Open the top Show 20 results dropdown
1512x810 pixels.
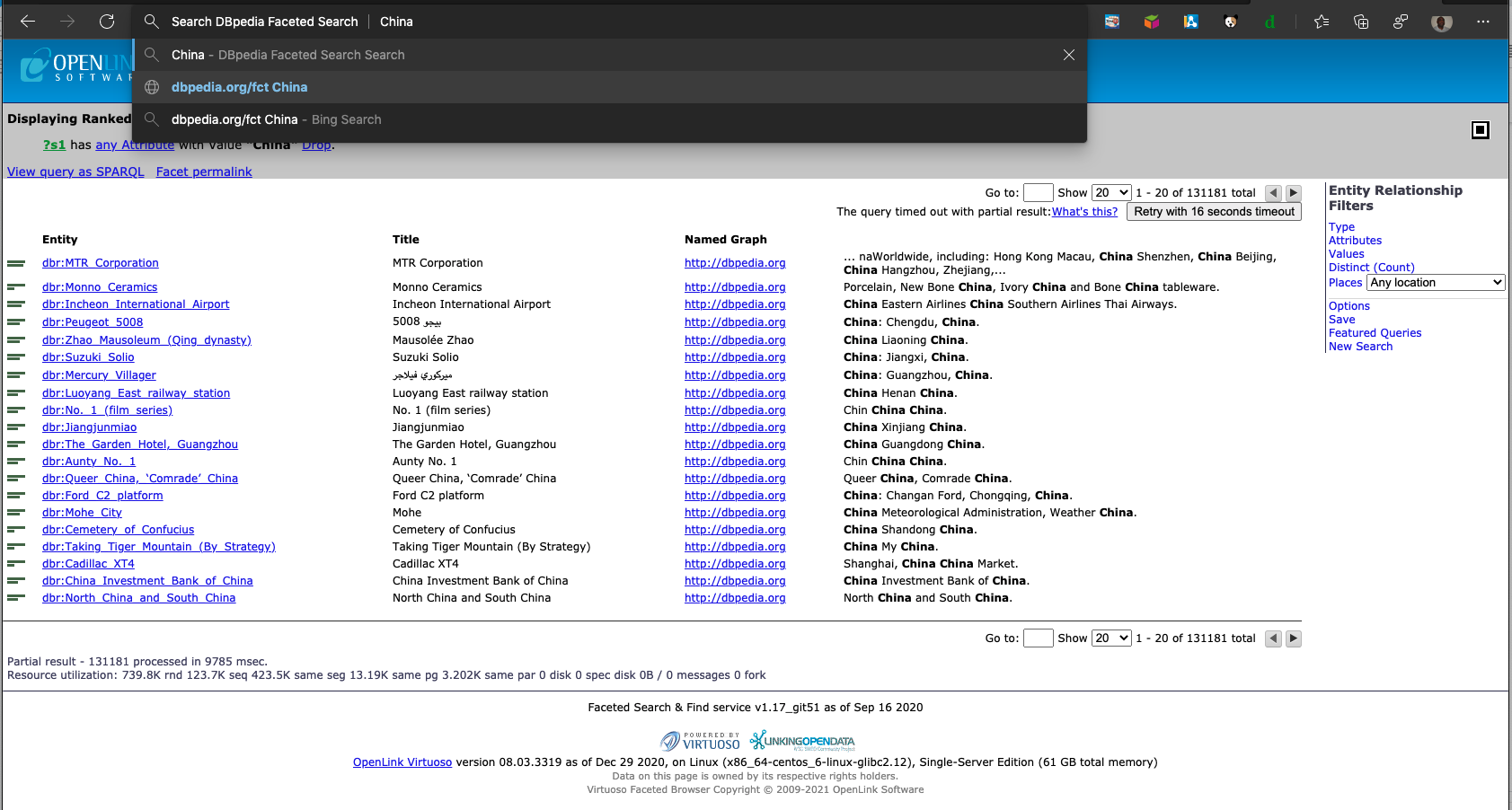pyautogui.click(x=1111, y=193)
